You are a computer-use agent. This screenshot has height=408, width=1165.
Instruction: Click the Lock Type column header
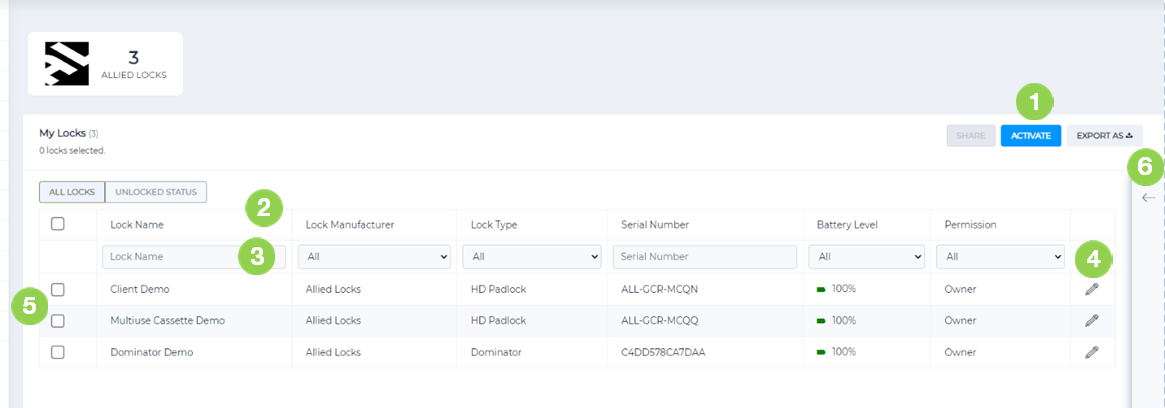(494, 224)
